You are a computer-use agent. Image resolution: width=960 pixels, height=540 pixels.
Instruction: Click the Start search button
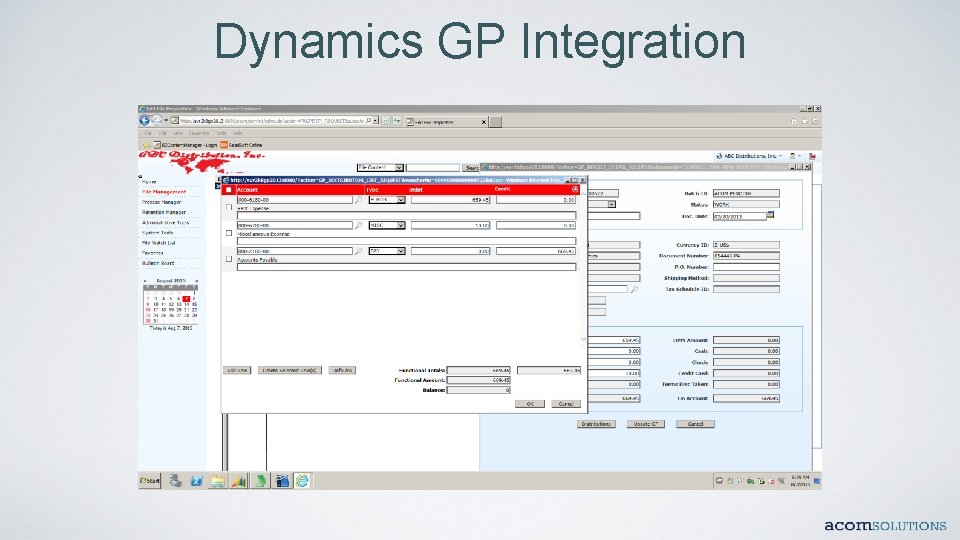(x=471, y=167)
